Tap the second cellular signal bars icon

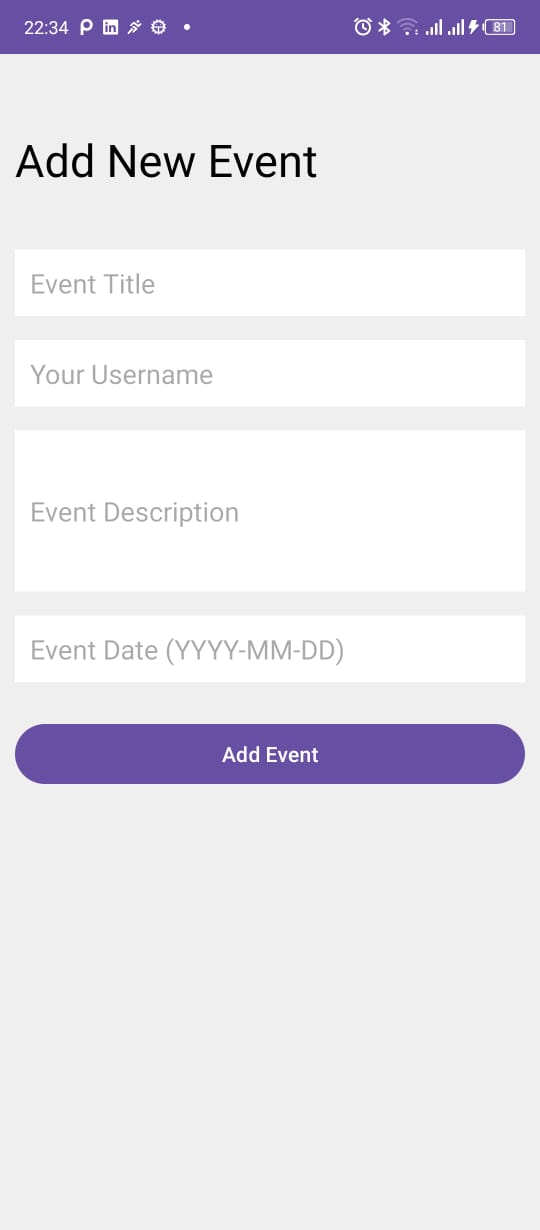[456, 27]
